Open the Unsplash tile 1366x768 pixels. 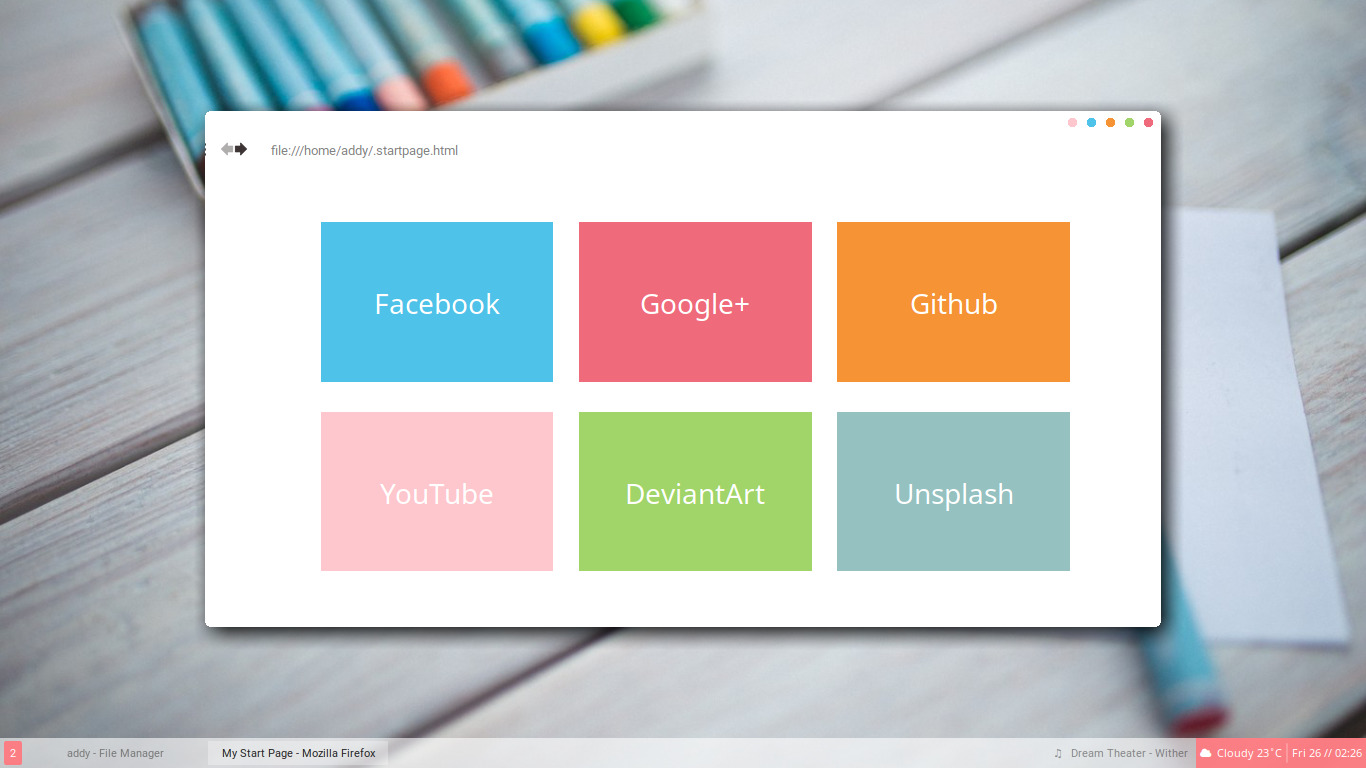[x=953, y=492]
